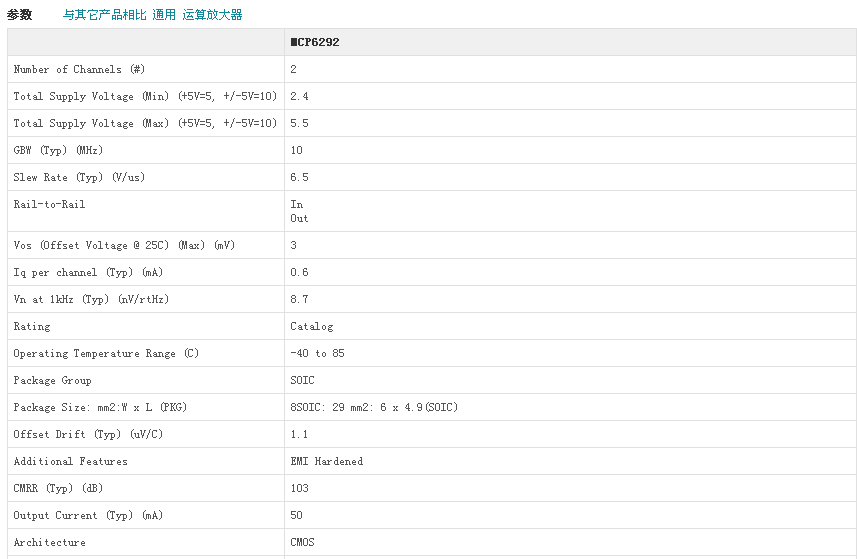
Task: Click the 通用 link
Action: click(x=164, y=15)
